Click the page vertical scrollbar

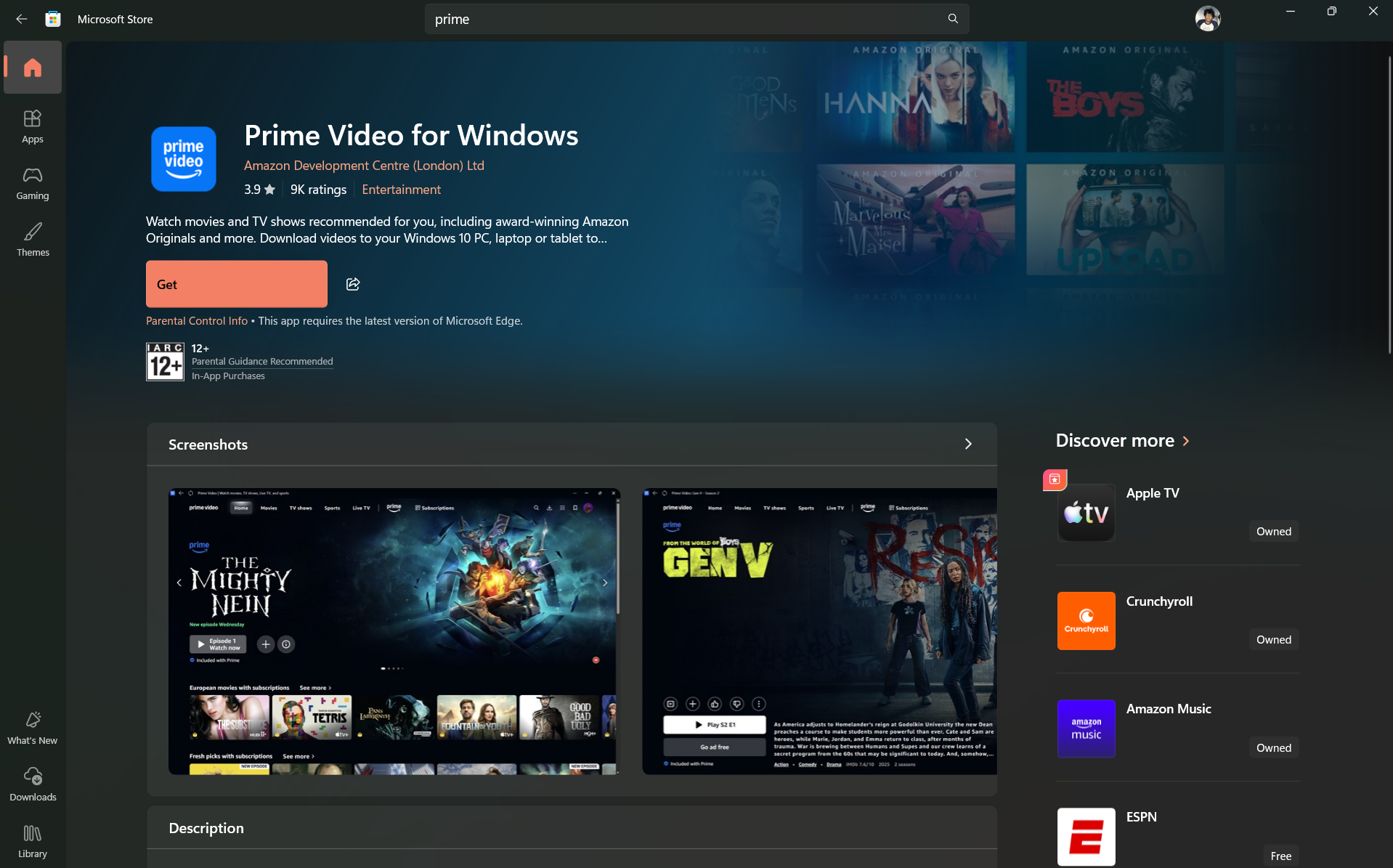(x=1389, y=203)
